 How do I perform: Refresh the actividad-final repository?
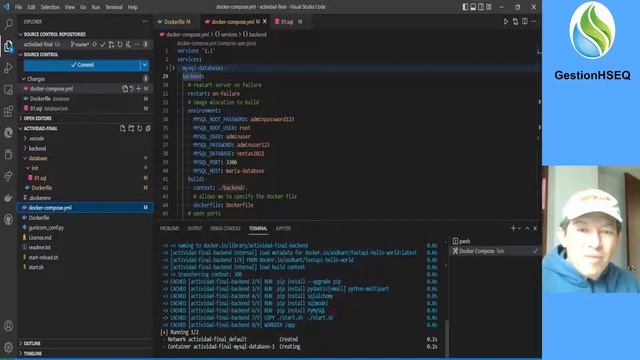click(x=120, y=44)
